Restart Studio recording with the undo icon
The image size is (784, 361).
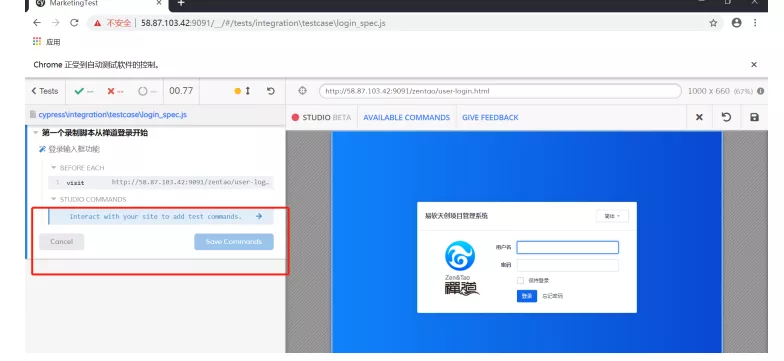click(726, 117)
